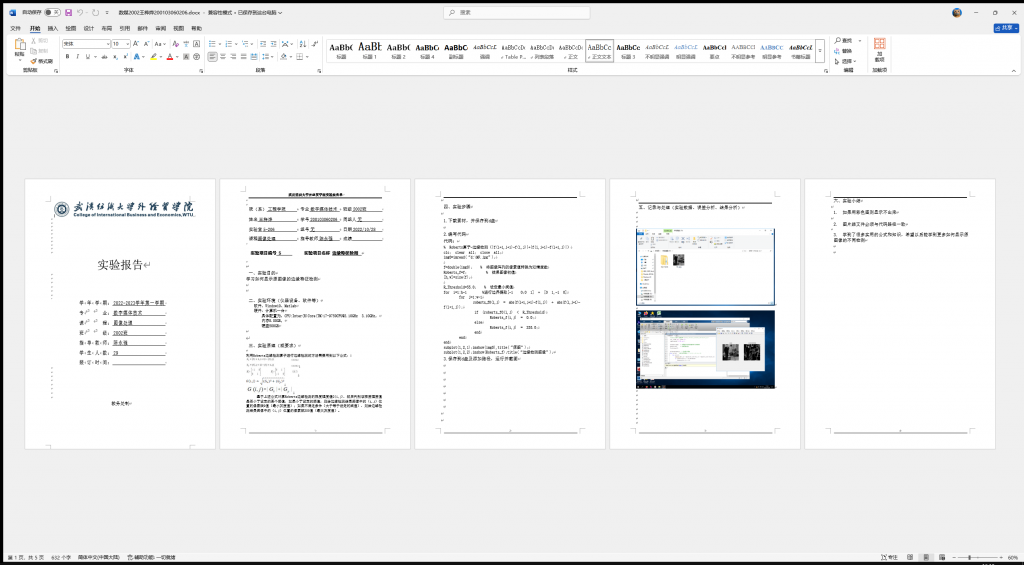Apply the Heading 1 (标题 1) style

tap(370, 50)
